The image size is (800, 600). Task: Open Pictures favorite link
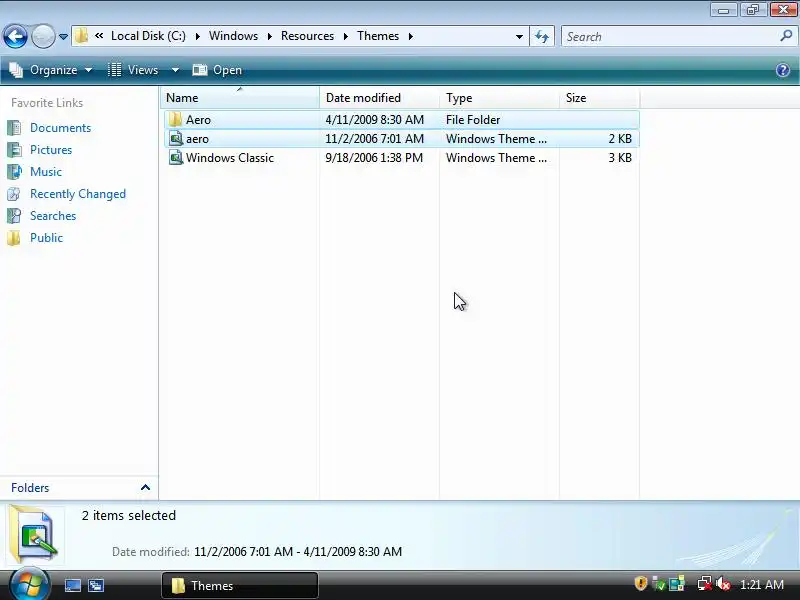[51, 149]
